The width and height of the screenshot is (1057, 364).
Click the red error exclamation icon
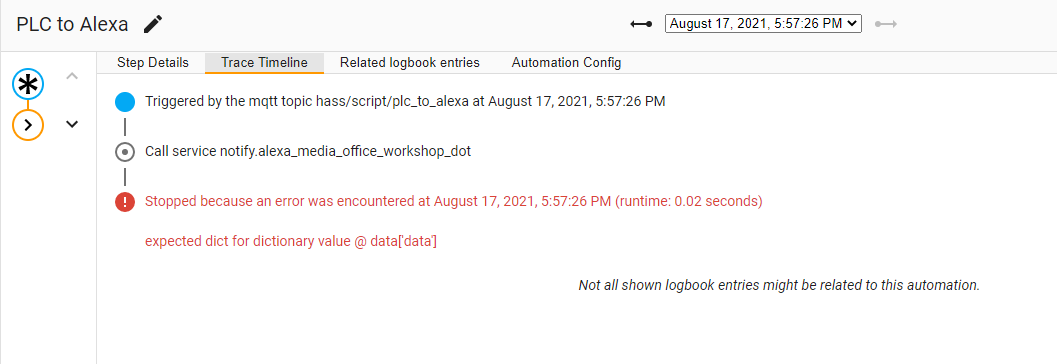(125, 202)
